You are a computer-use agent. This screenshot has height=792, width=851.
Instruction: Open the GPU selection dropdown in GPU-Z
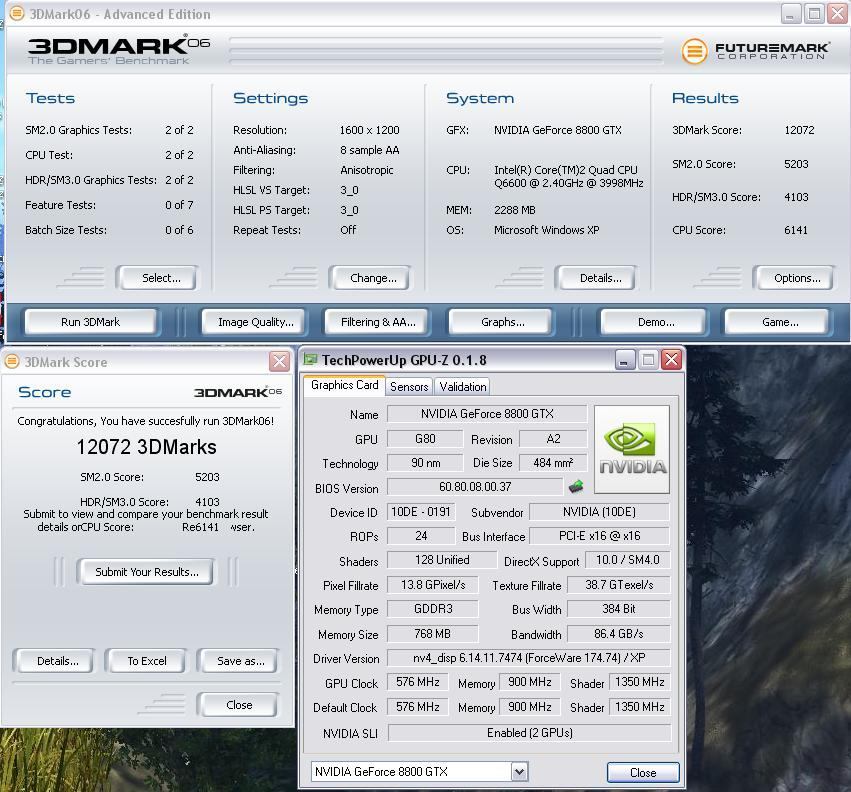pyautogui.click(x=519, y=771)
